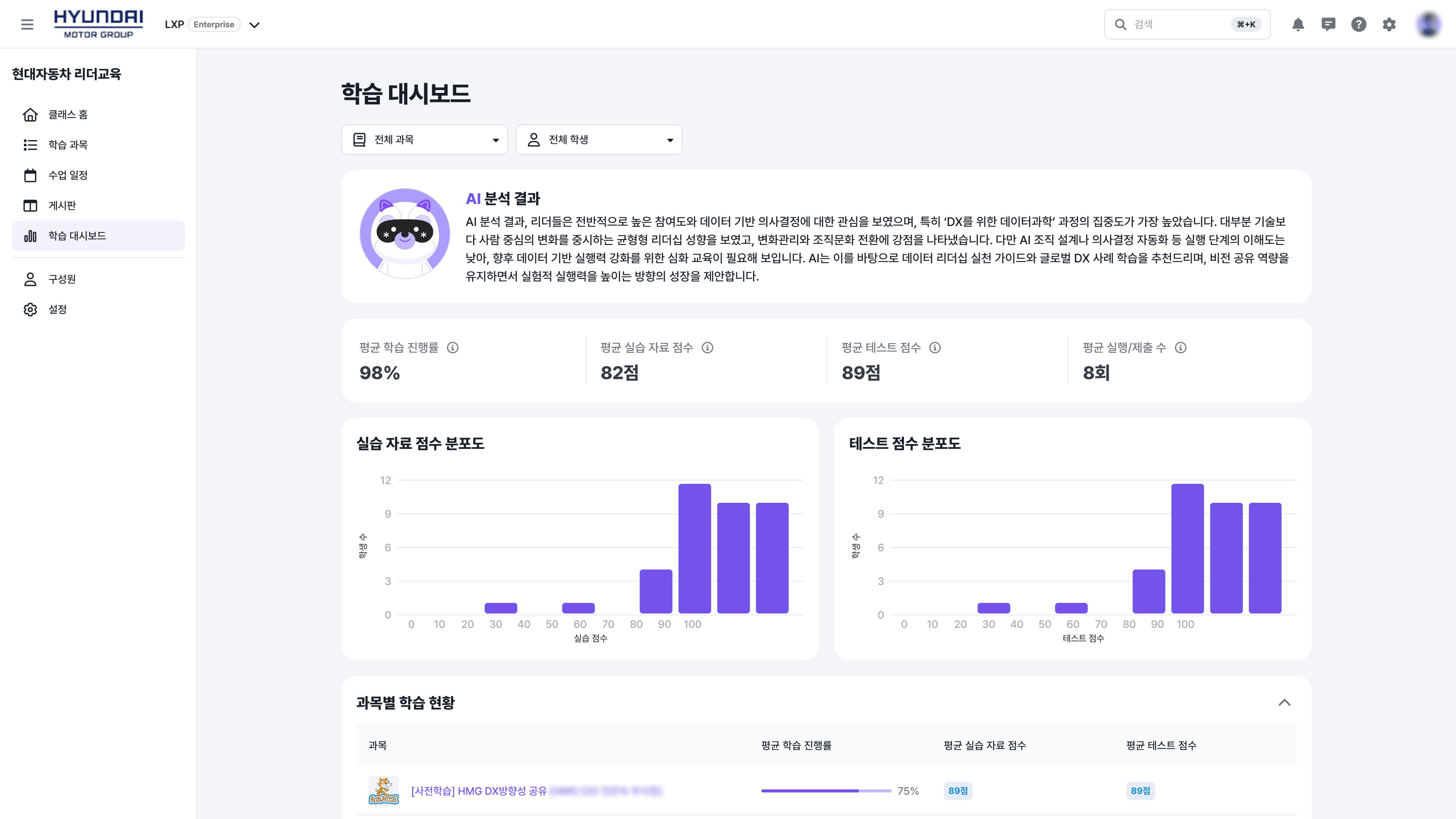
Task: Go to 클래스 홈 in the sidebar
Action: pos(68,115)
